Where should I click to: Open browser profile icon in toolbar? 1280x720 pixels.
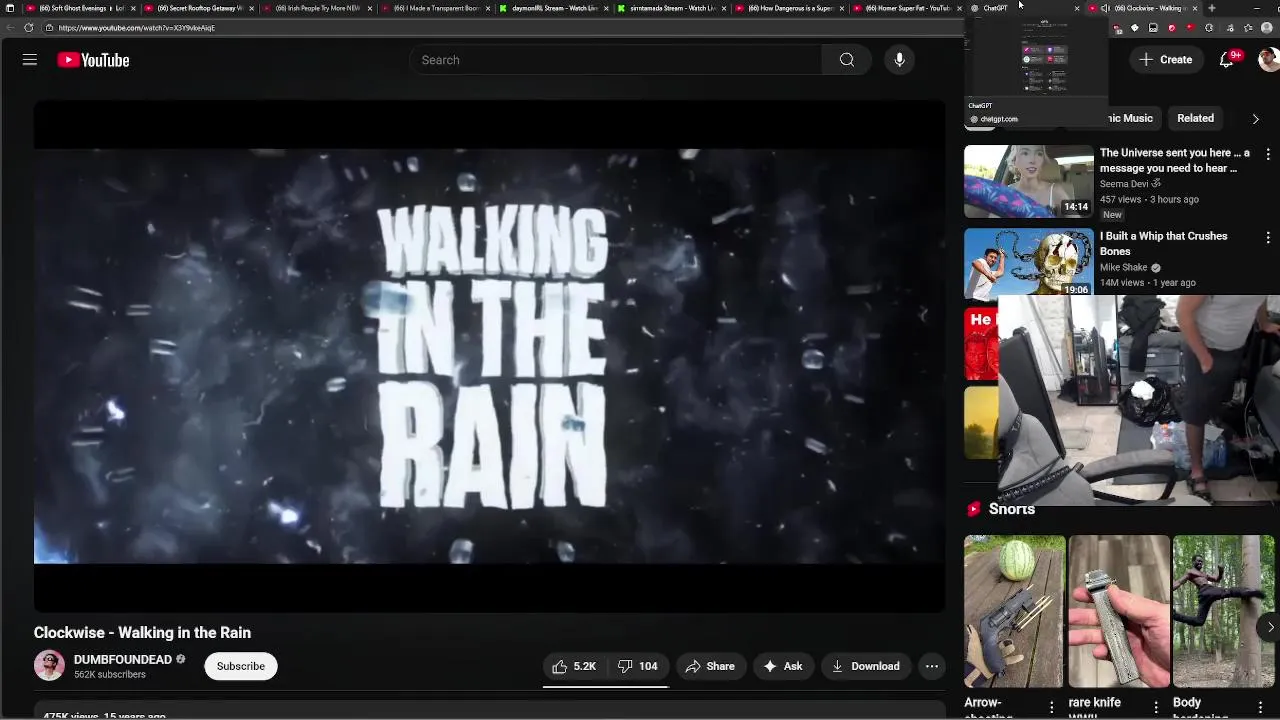tap(1266, 28)
